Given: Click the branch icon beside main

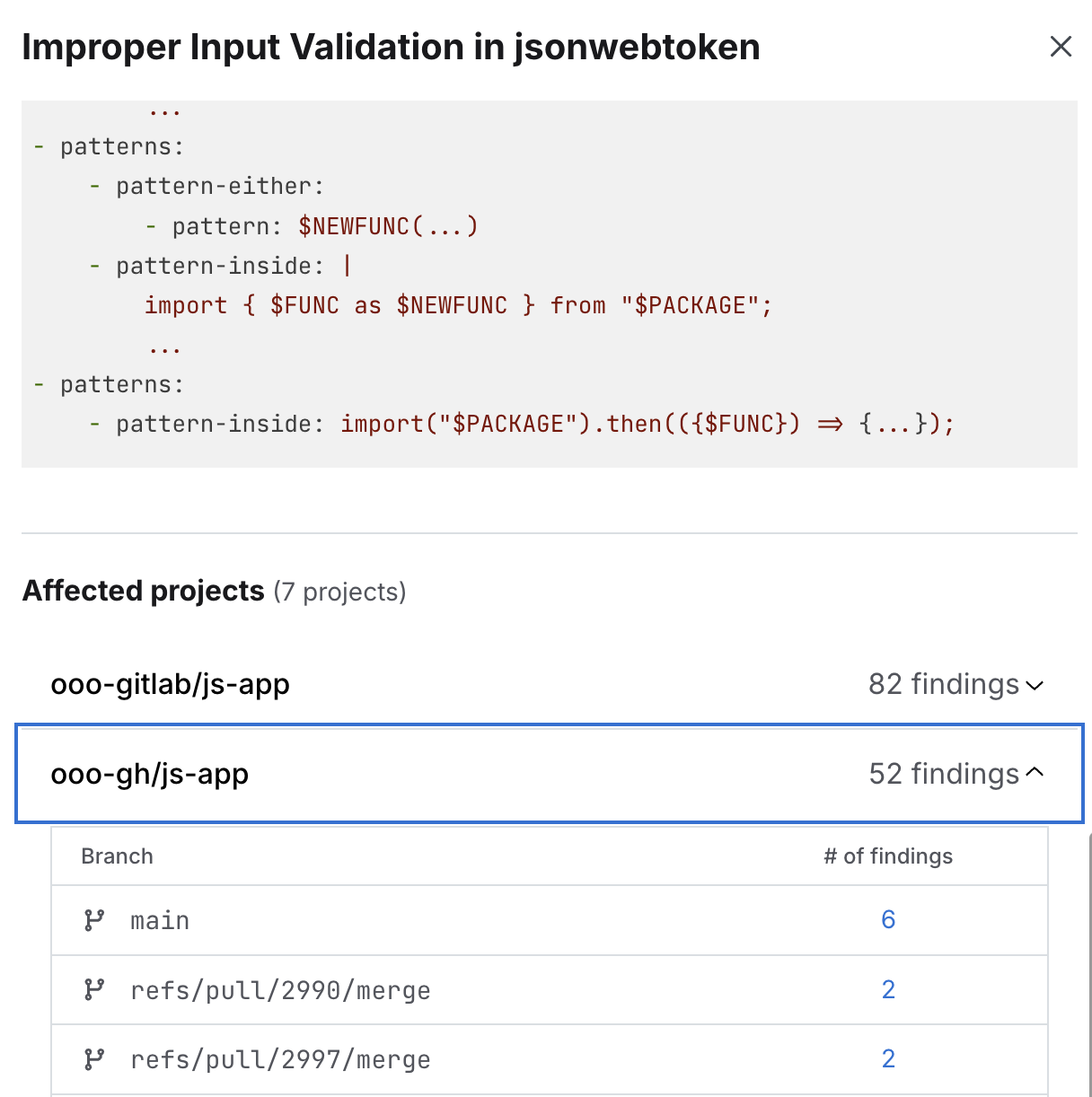Looking at the screenshot, I should click(94, 920).
